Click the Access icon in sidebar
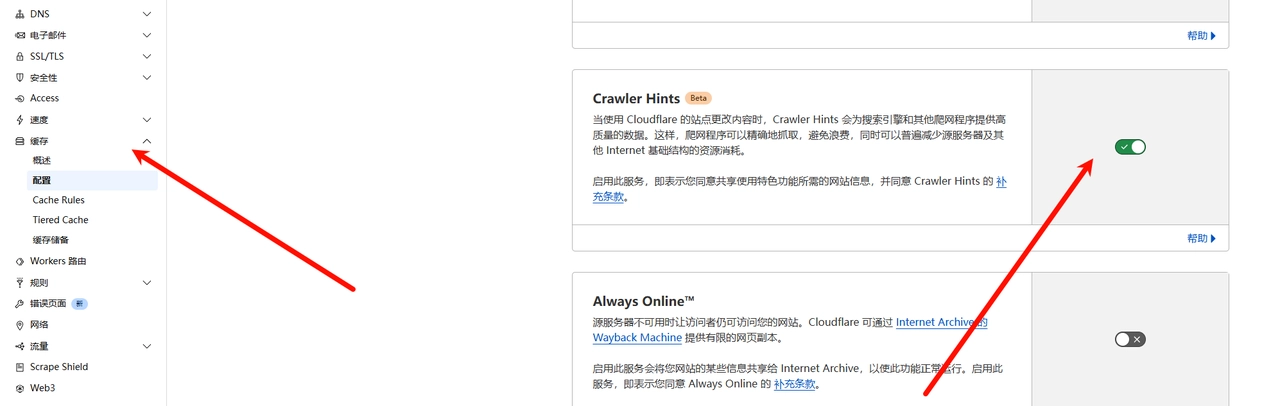Screen dimensions: 1280x406 19,98
